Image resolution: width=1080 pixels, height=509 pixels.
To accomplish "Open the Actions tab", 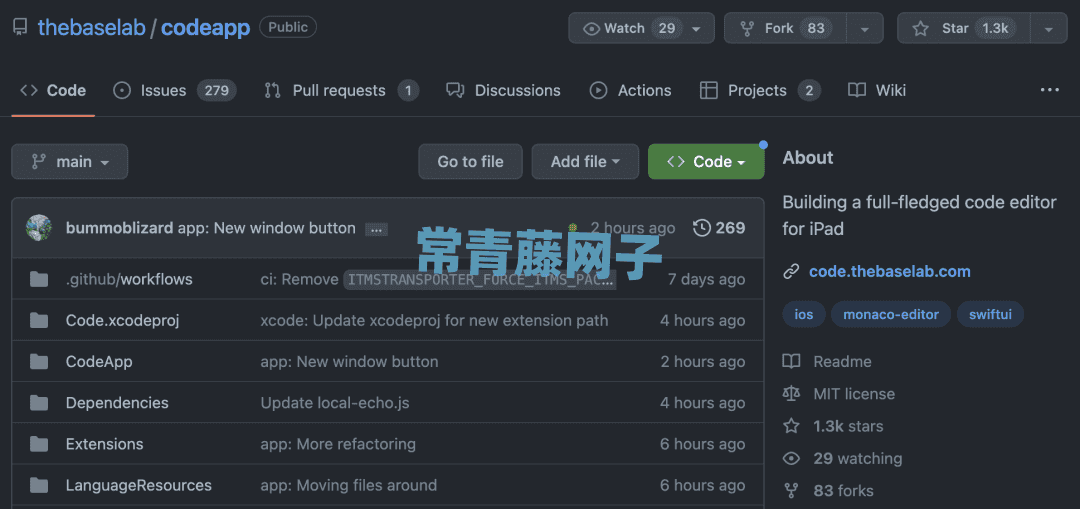I will click(x=630, y=90).
